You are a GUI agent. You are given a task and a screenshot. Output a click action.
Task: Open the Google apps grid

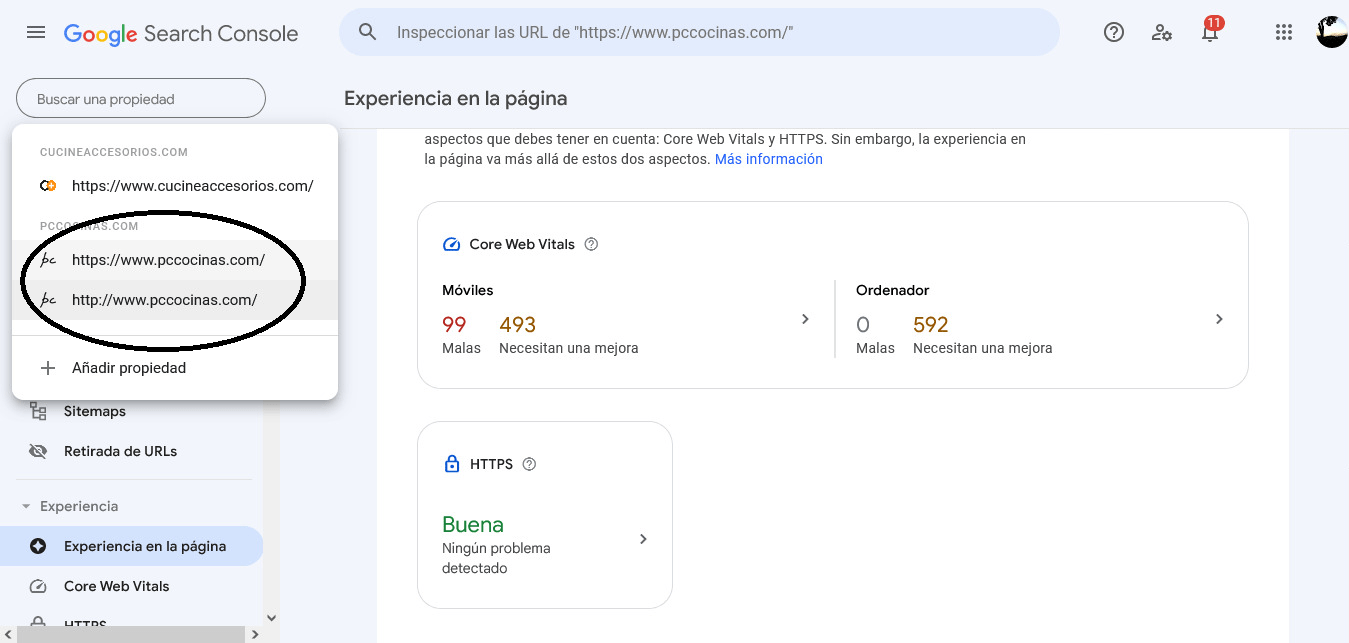click(x=1284, y=32)
